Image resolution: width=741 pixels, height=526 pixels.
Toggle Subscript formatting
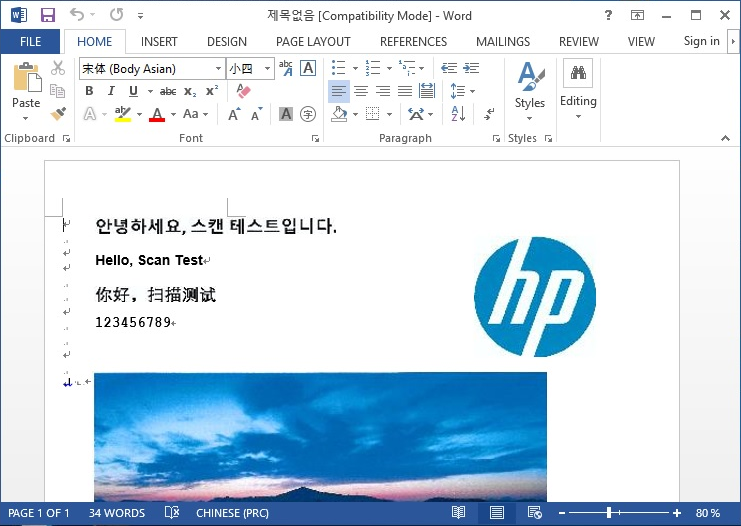pyautogui.click(x=190, y=91)
